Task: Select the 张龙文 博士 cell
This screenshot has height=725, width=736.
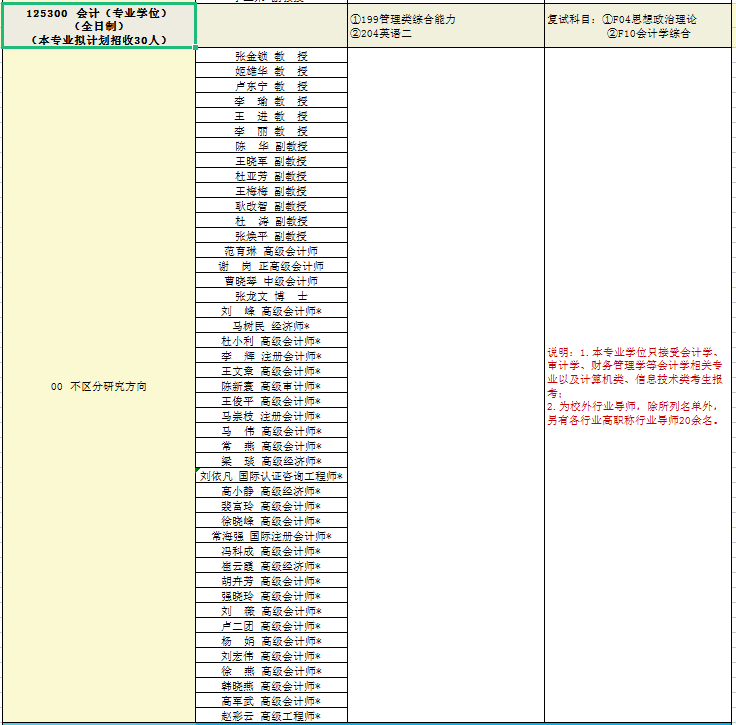Action: point(271,296)
